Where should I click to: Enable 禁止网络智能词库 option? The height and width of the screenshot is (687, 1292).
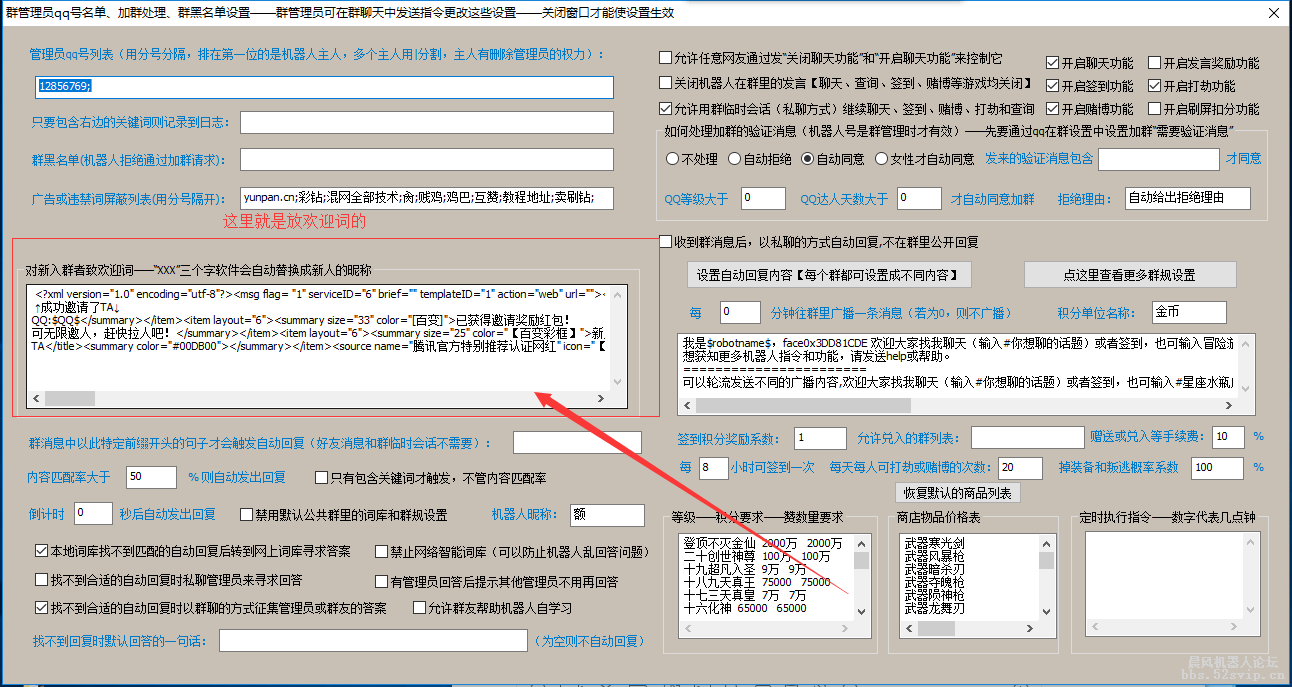click(x=381, y=552)
